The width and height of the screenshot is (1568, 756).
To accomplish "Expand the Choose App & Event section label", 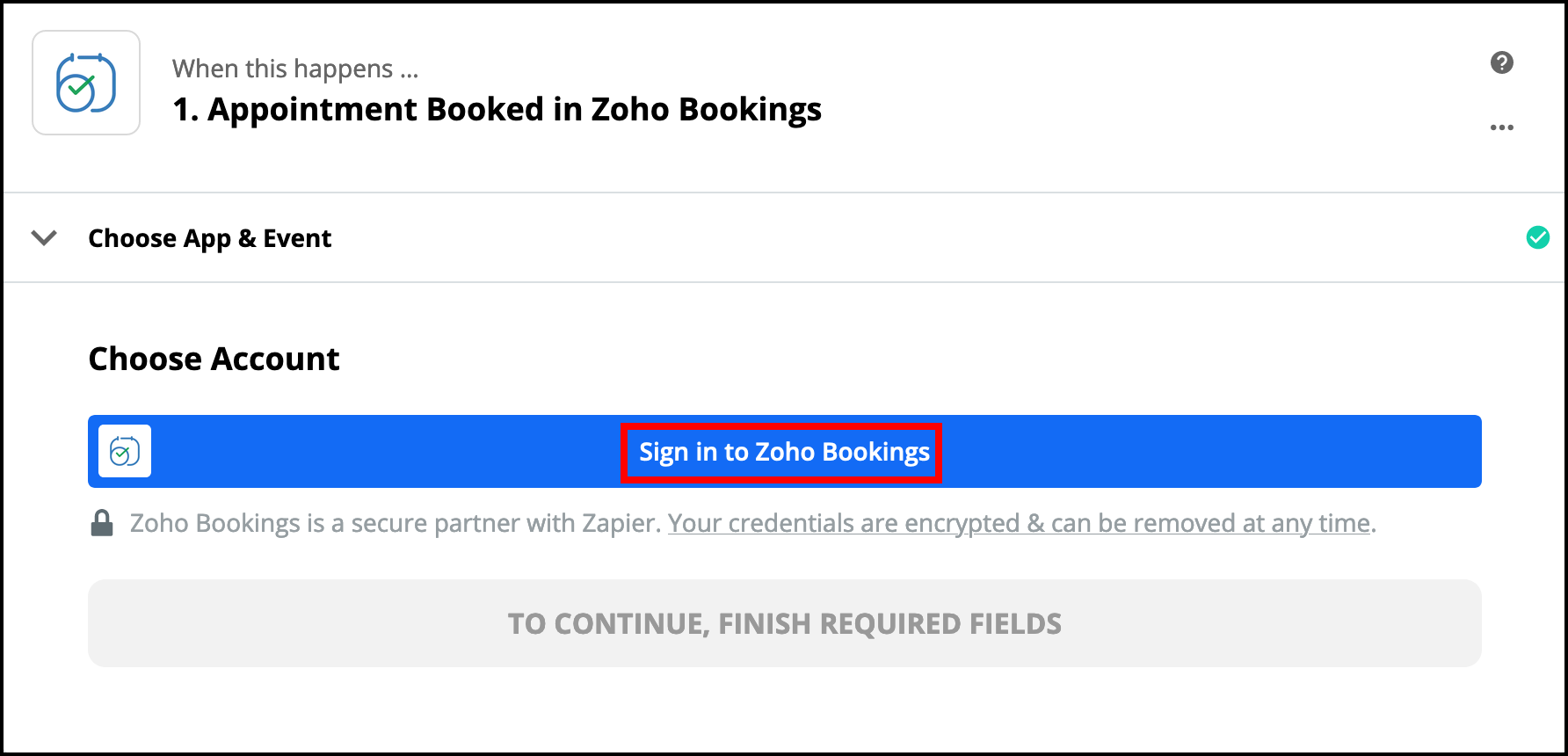I will pos(210,238).
